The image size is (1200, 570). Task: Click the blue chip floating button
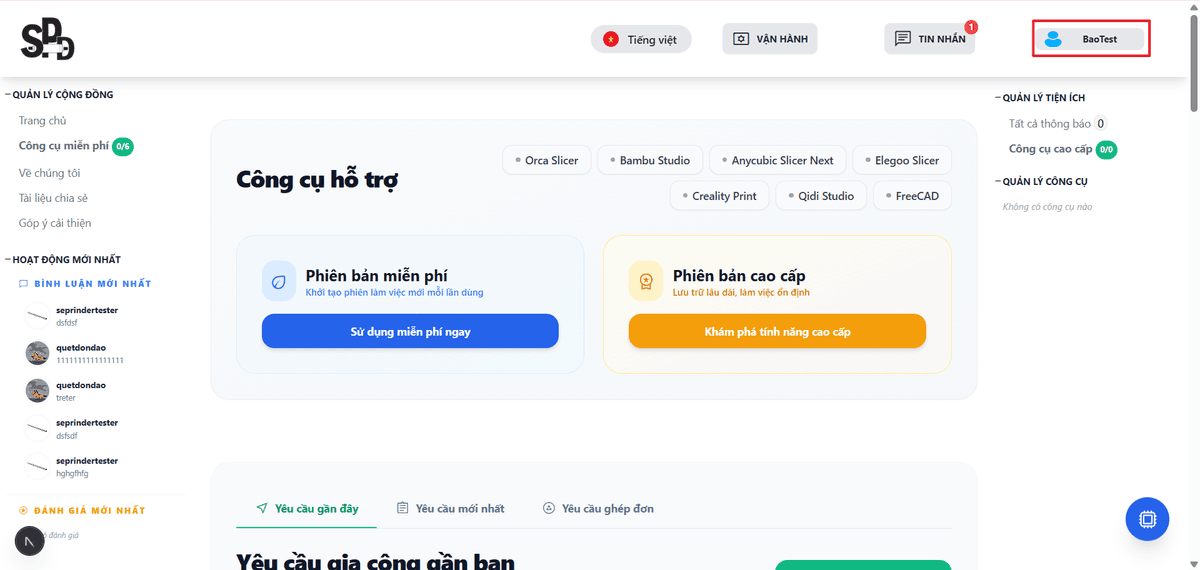coord(1147,519)
